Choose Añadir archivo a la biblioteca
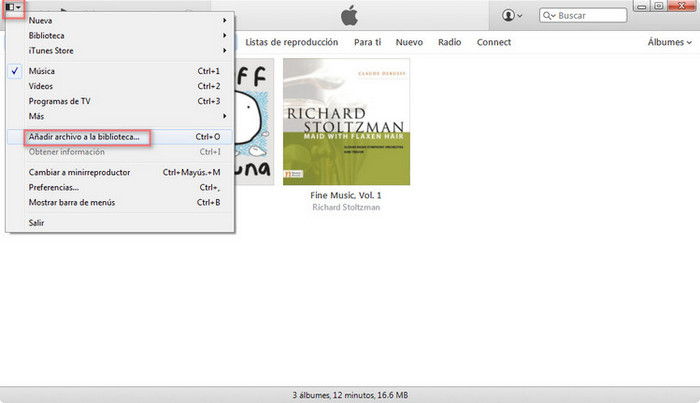 coord(120,137)
